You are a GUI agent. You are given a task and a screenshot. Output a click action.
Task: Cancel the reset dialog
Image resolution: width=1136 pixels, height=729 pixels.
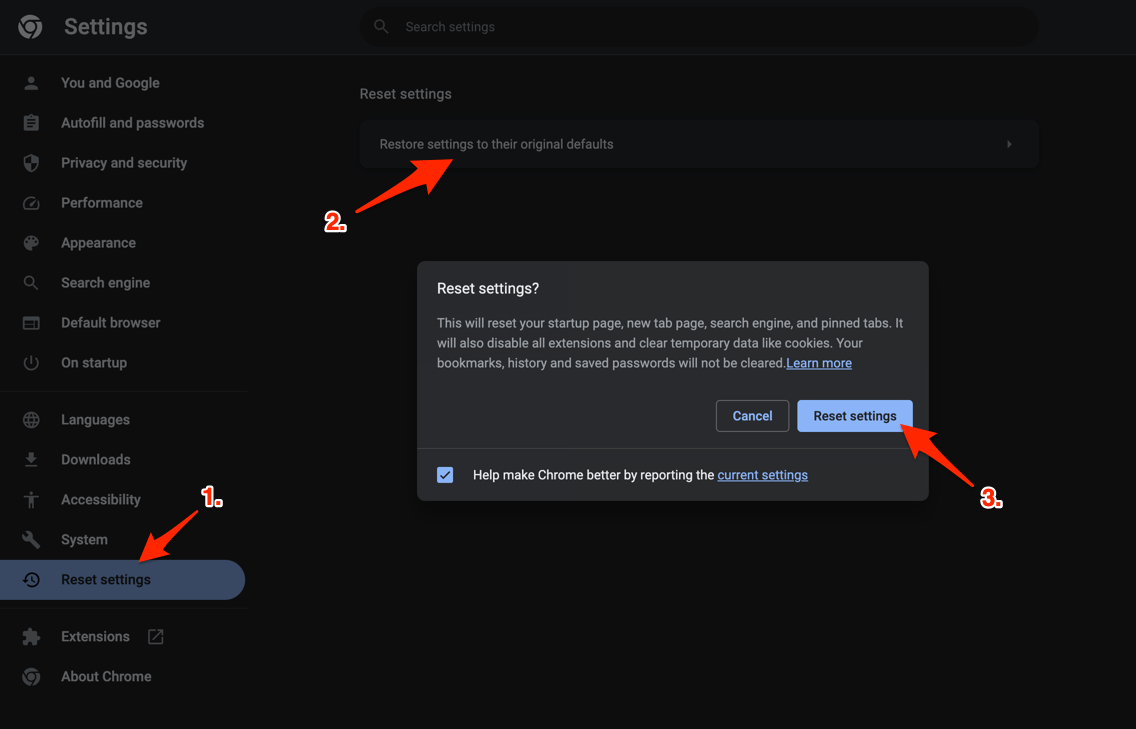752,416
